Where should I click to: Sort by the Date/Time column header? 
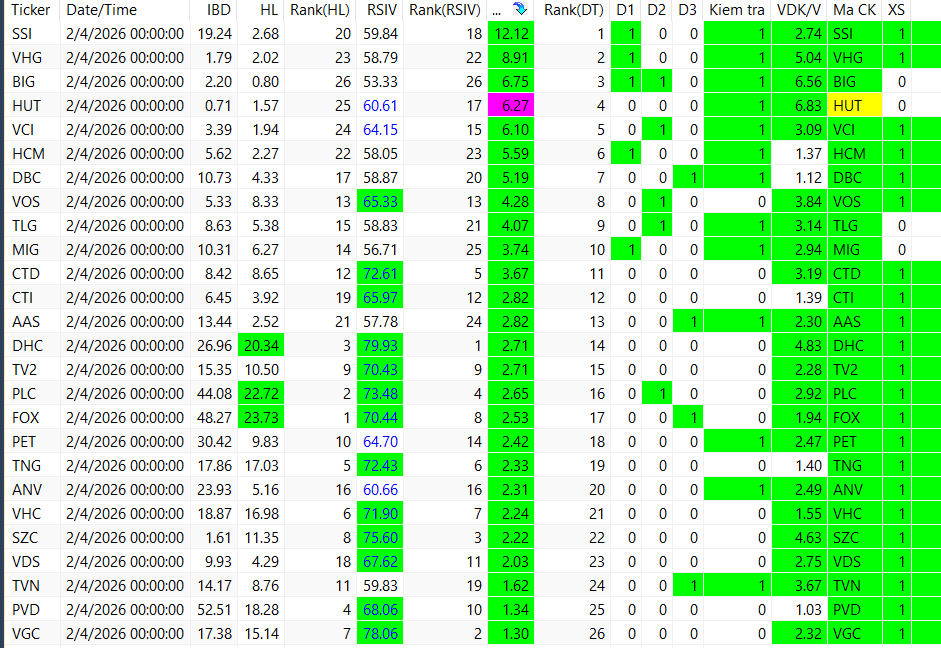(x=101, y=10)
